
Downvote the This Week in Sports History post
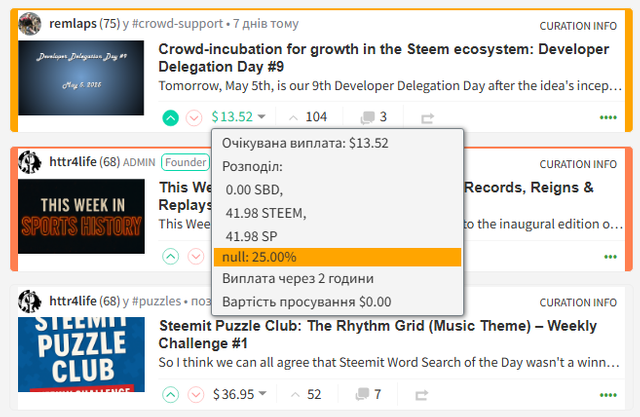pos(196,257)
